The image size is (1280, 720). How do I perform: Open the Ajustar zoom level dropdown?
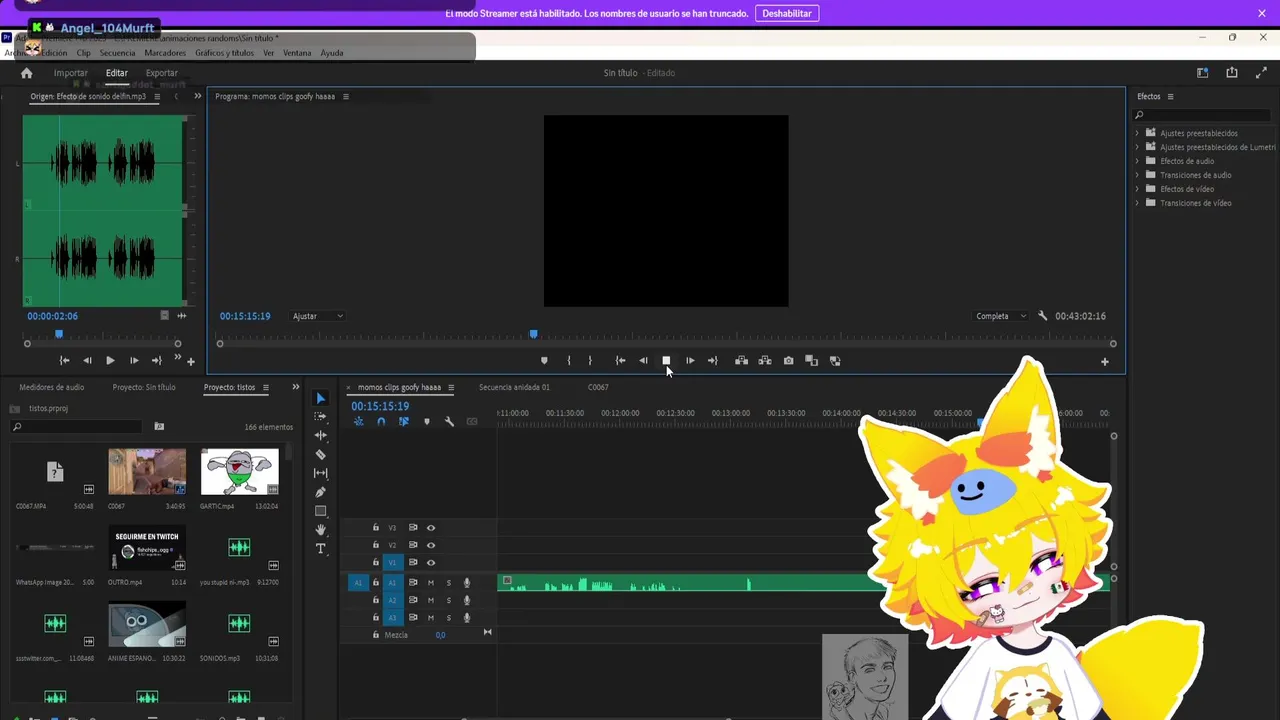318,316
